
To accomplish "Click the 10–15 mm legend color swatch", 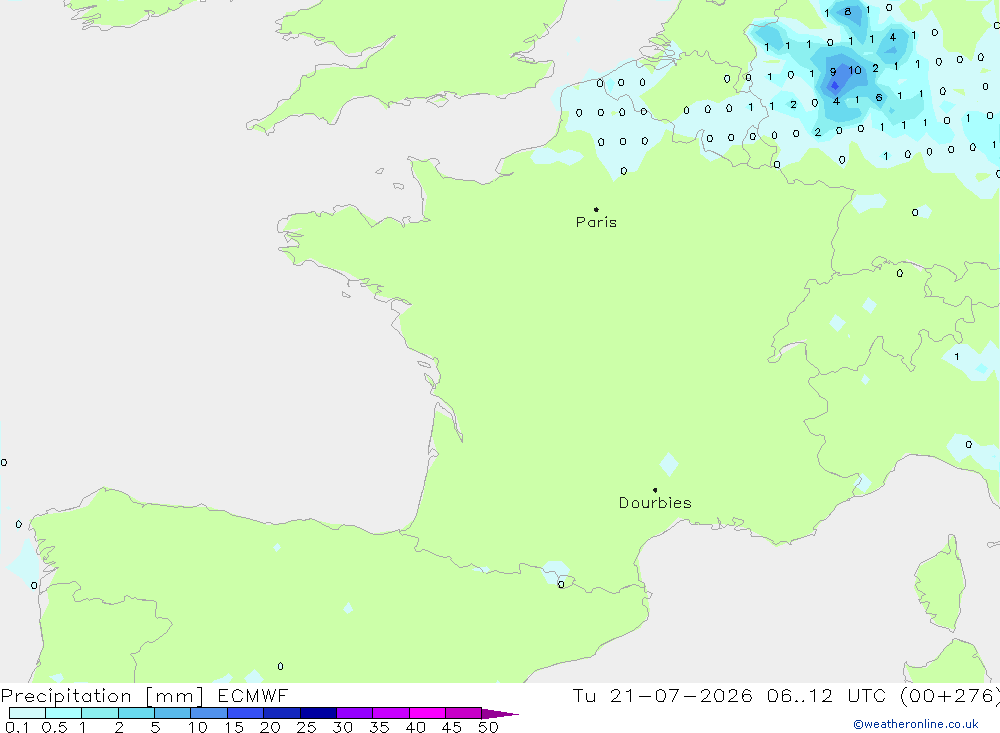I will [x=209, y=713].
